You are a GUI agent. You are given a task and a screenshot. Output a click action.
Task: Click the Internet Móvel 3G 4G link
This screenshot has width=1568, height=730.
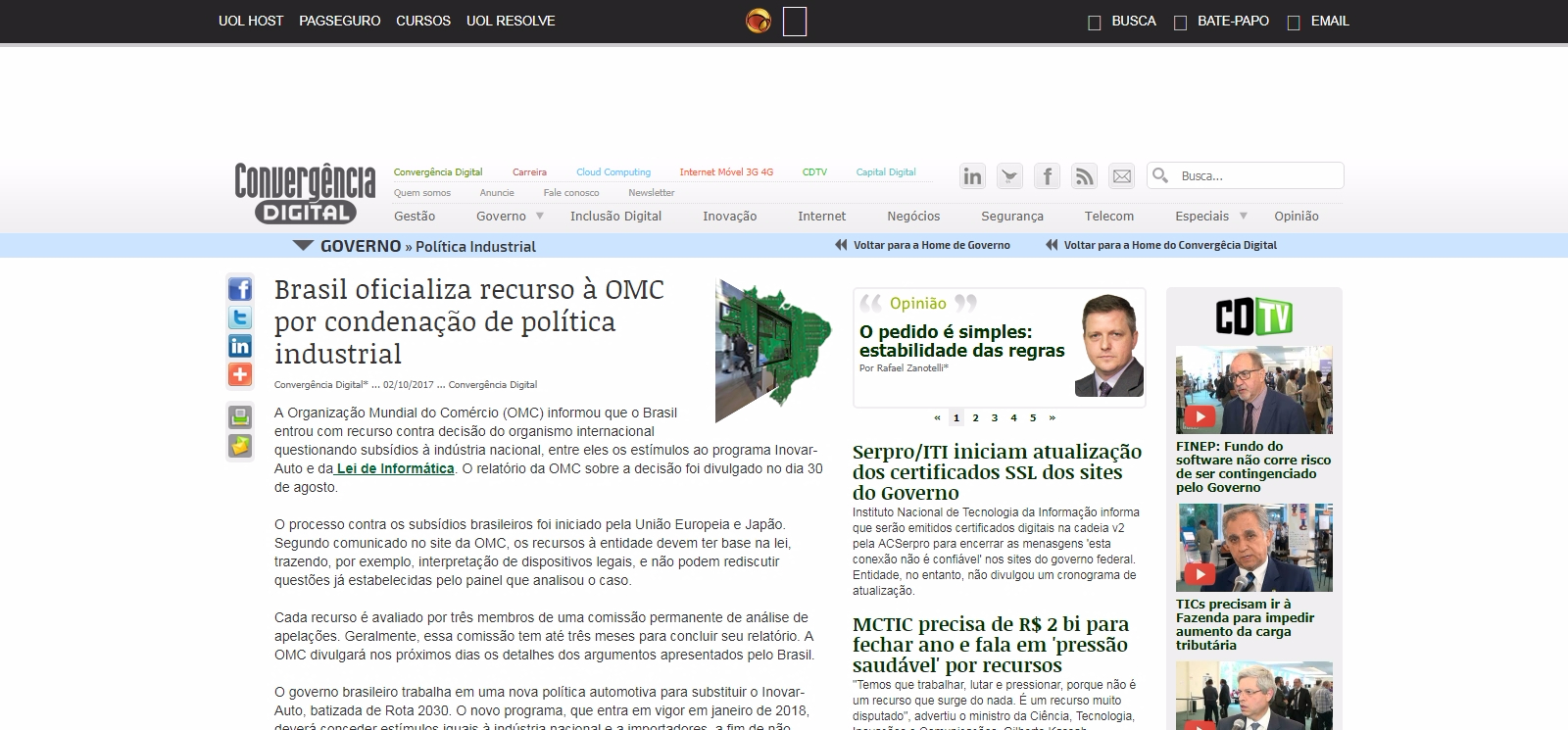726,171
